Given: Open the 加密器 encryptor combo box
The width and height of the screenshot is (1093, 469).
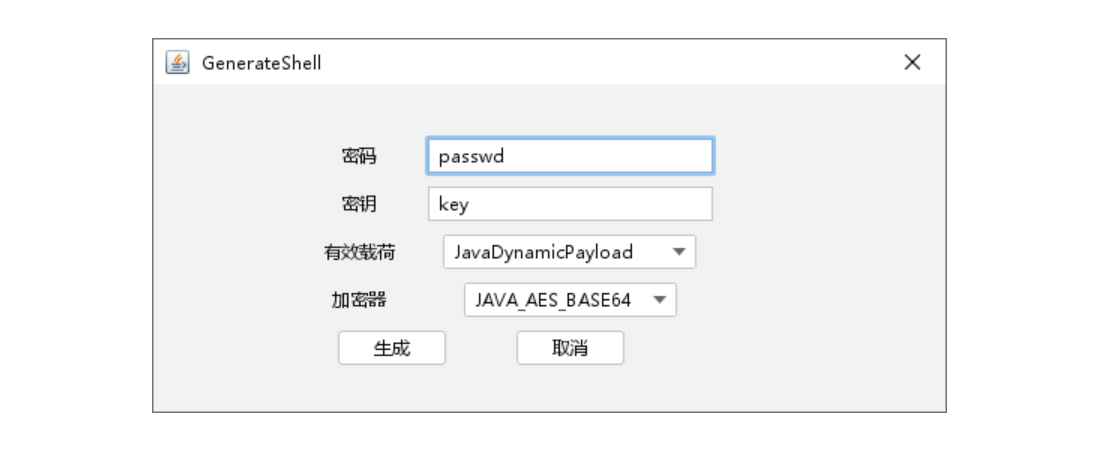Looking at the screenshot, I should pyautogui.click(x=569, y=300).
